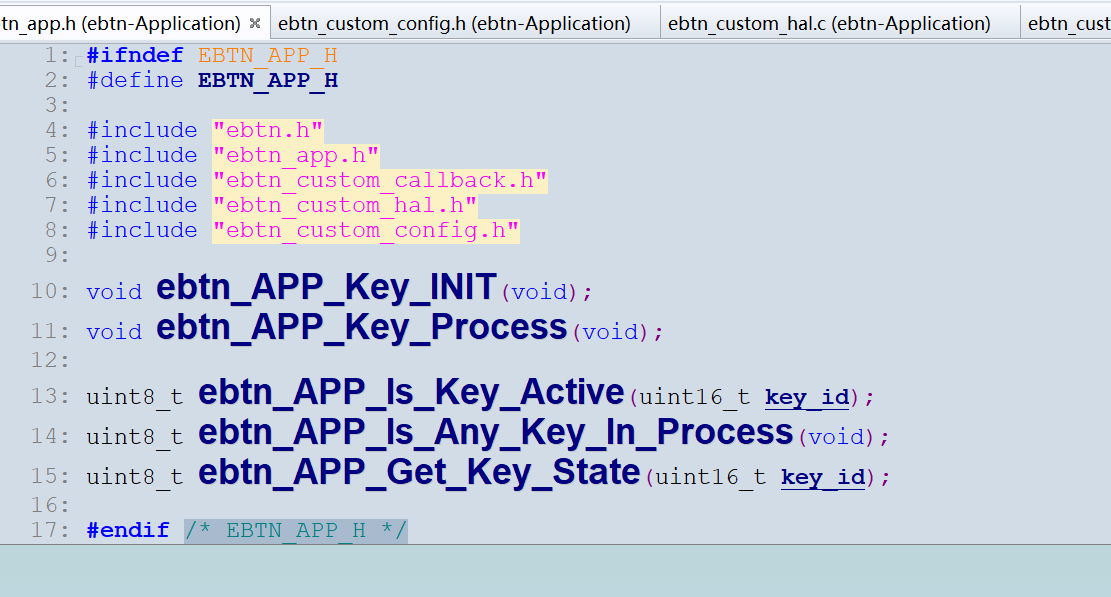The height and width of the screenshot is (597, 1111).
Task: Click line number 12 in the gutter
Action: click(x=48, y=360)
